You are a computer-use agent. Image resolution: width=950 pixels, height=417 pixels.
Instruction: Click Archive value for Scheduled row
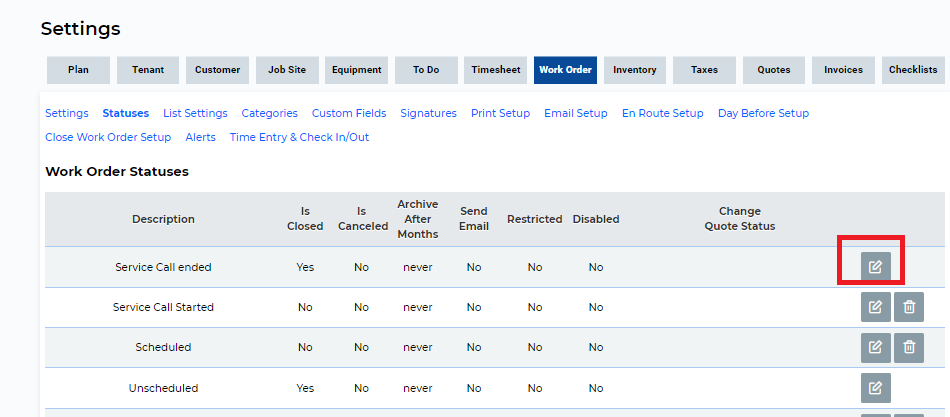pyautogui.click(x=417, y=347)
